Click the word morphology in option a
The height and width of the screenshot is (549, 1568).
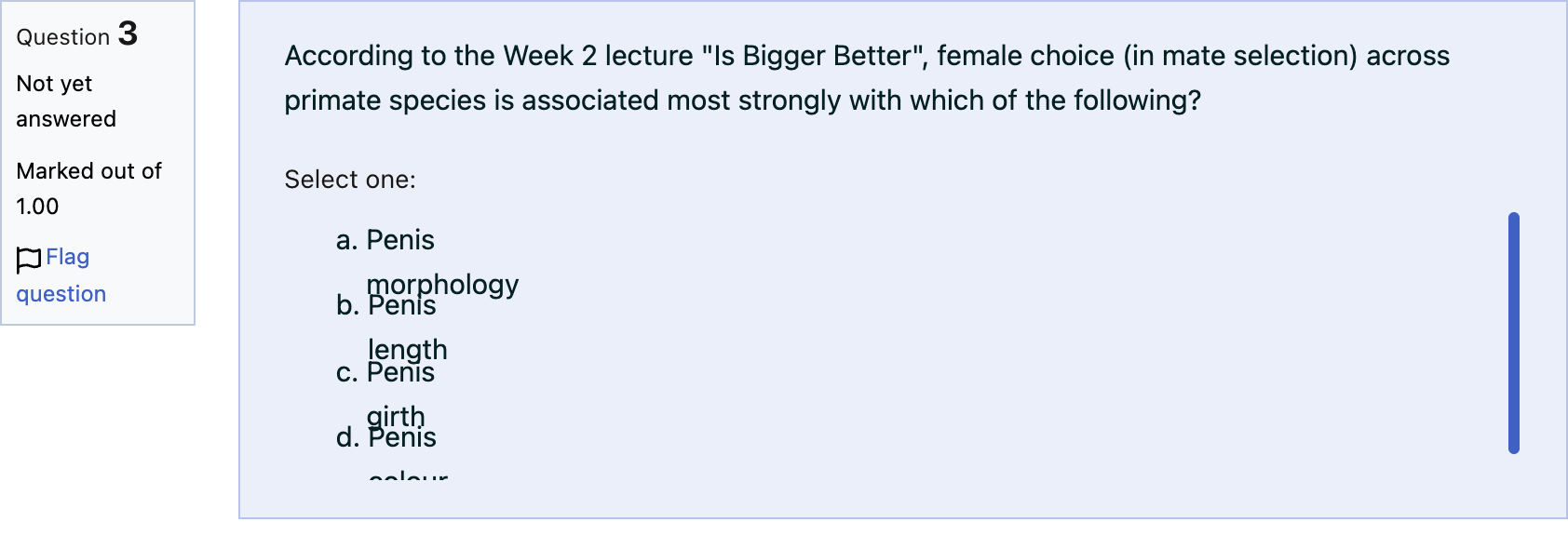[443, 285]
